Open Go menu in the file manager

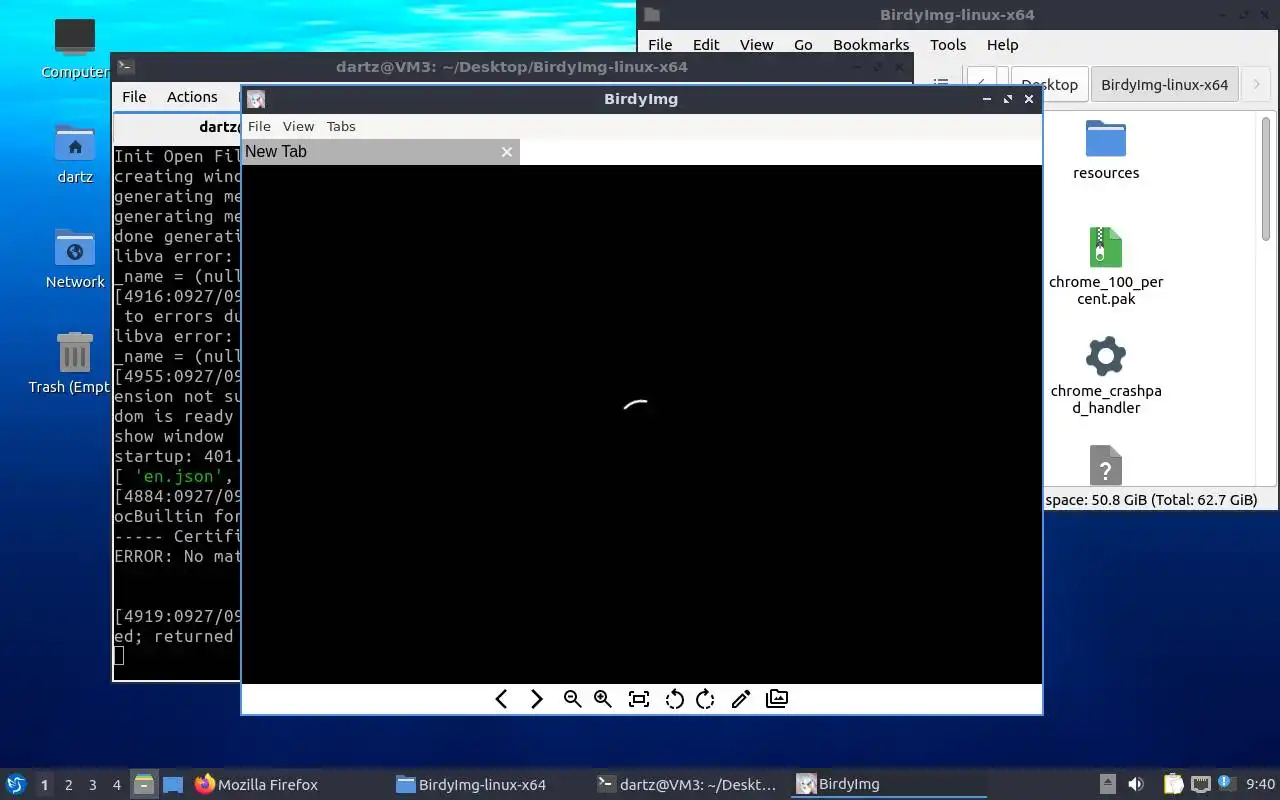tap(803, 45)
